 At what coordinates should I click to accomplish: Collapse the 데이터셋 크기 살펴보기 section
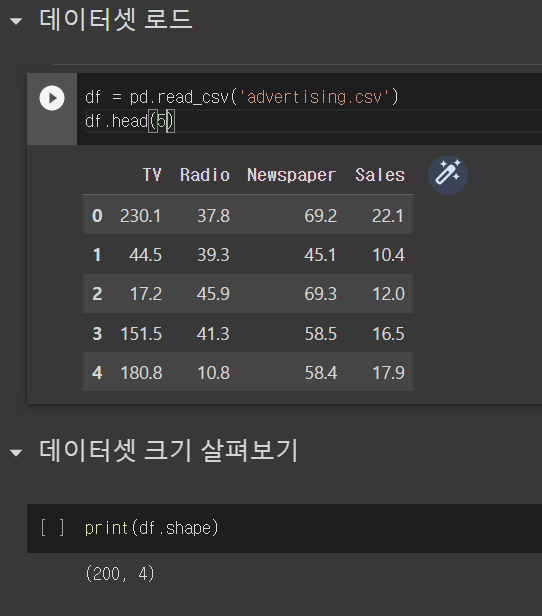point(16,453)
